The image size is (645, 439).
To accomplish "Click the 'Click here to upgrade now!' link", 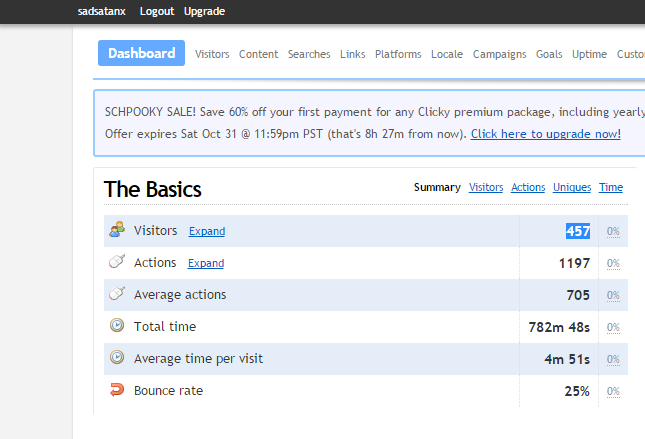I will (x=546, y=134).
